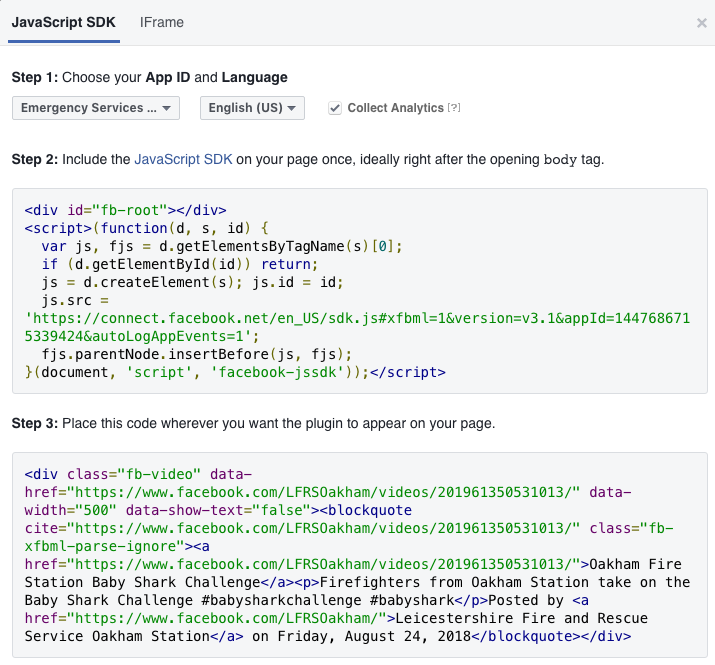This screenshot has width=715, height=665.
Task: Click the line 'fjs.parentNode.insertBefore(js, fjs);'
Action: 197,354
